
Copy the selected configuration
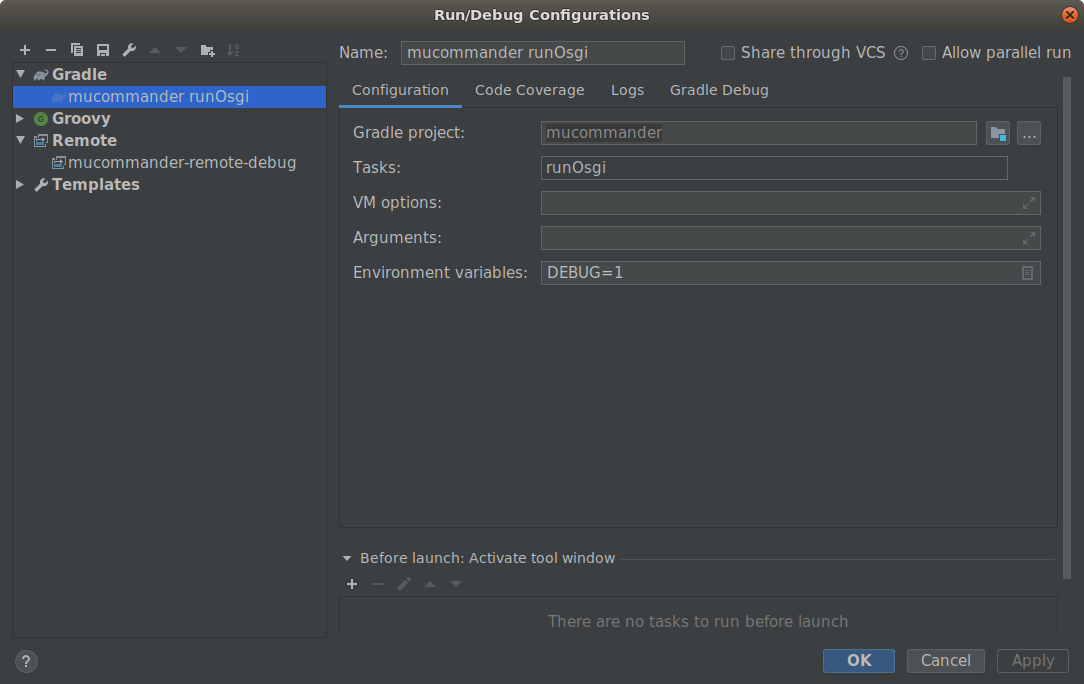pyautogui.click(x=77, y=50)
